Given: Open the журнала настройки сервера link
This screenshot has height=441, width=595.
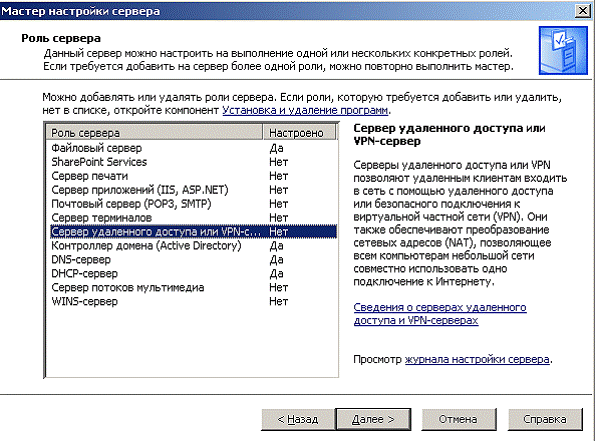Looking at the screenshot, I should tap(477, 359).
